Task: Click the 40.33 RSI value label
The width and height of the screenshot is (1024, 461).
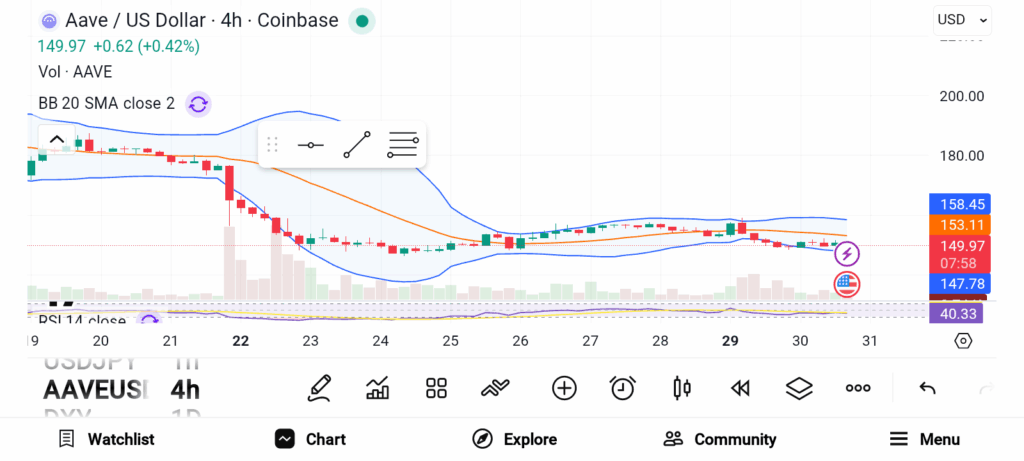Action: coord(957,314)
